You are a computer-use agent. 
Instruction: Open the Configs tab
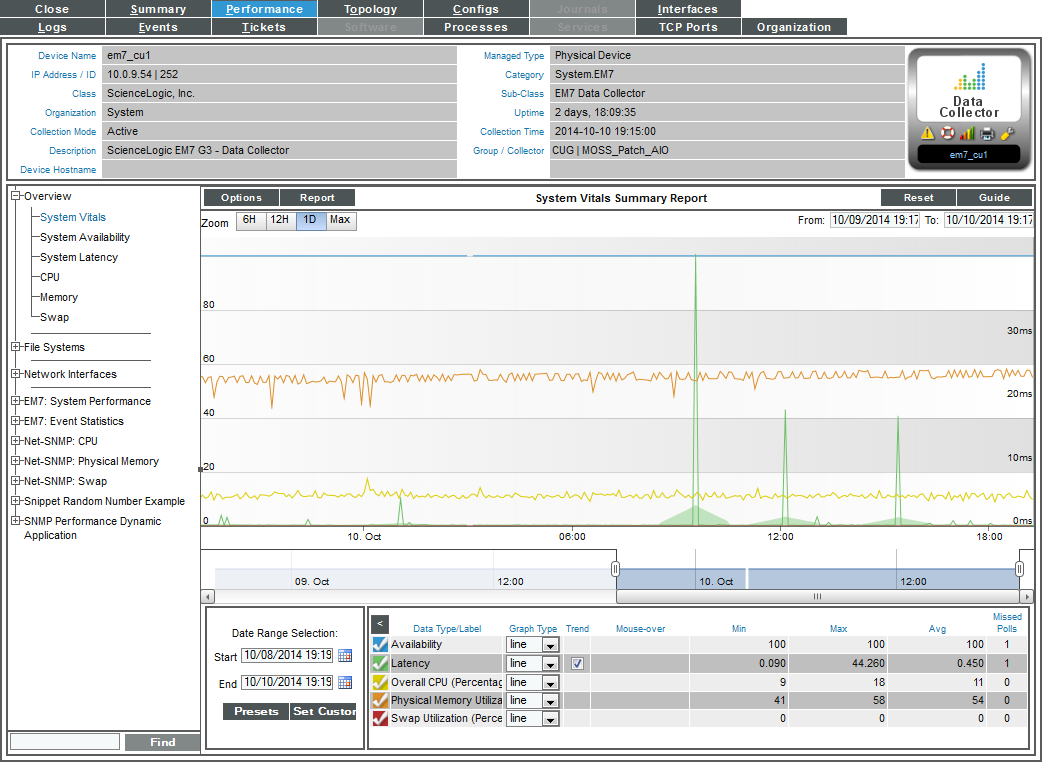pos(476,9)
